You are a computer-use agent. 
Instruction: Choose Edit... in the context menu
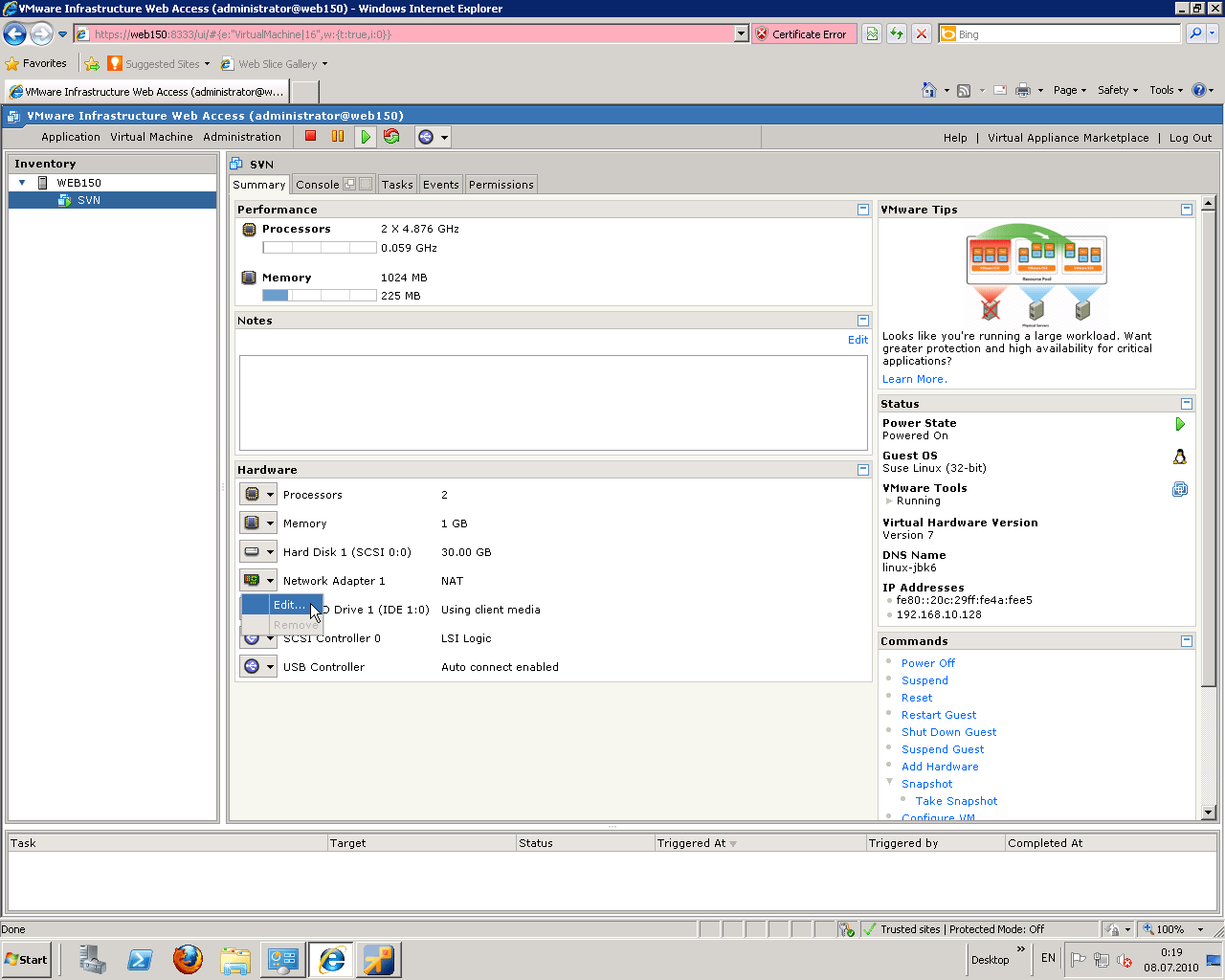click(282, 605)
